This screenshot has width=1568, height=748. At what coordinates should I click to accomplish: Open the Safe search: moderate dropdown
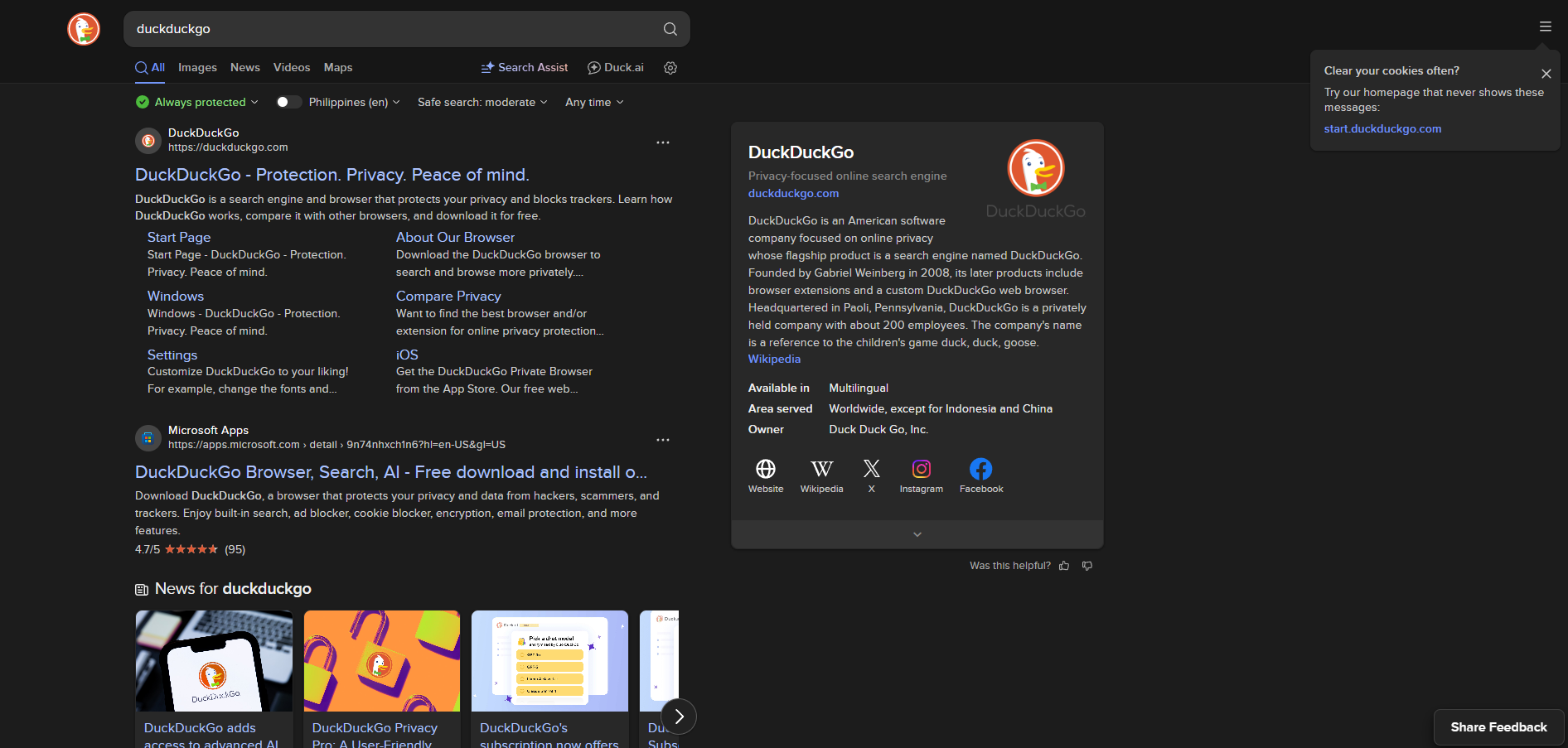(482, 102)
